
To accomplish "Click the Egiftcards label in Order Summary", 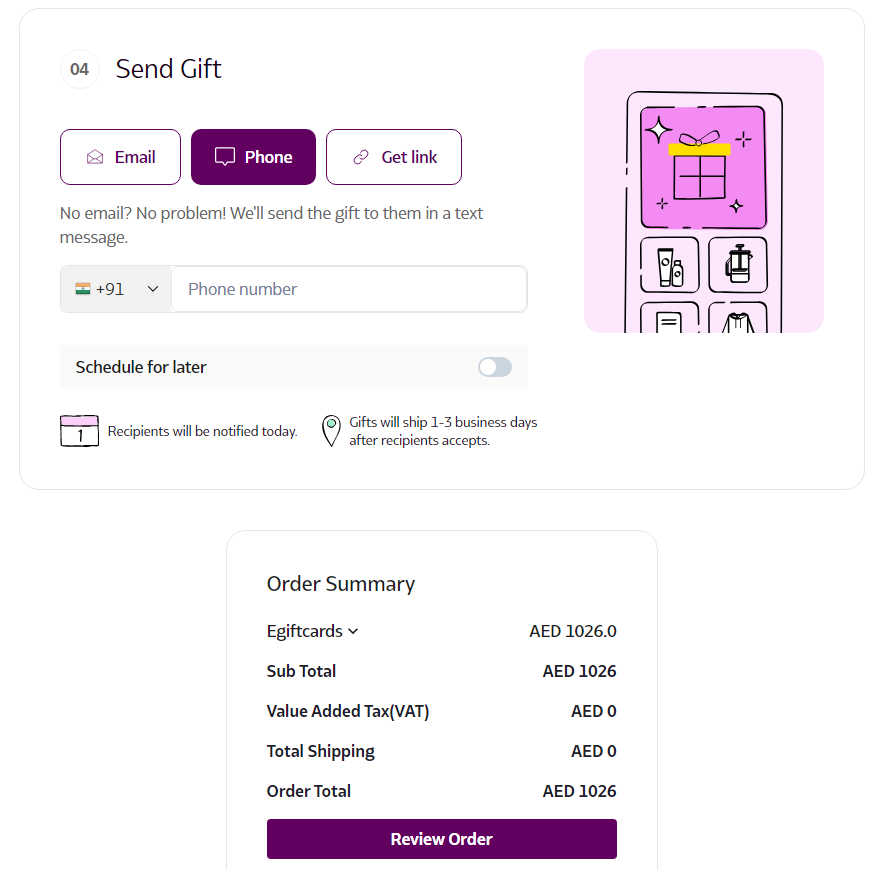I will (x=304, y=631).
